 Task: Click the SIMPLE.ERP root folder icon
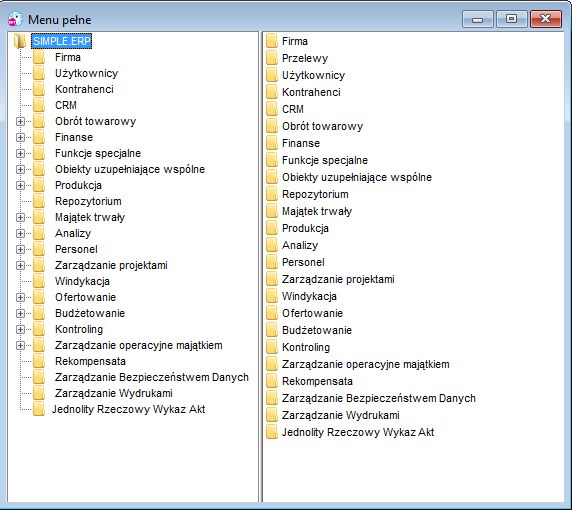(x=20, y=41)
